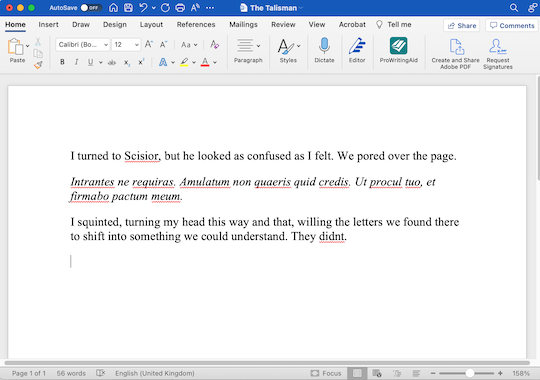Apply red font color swatch
Screen dimensions: 540x380
click(205, 62)
